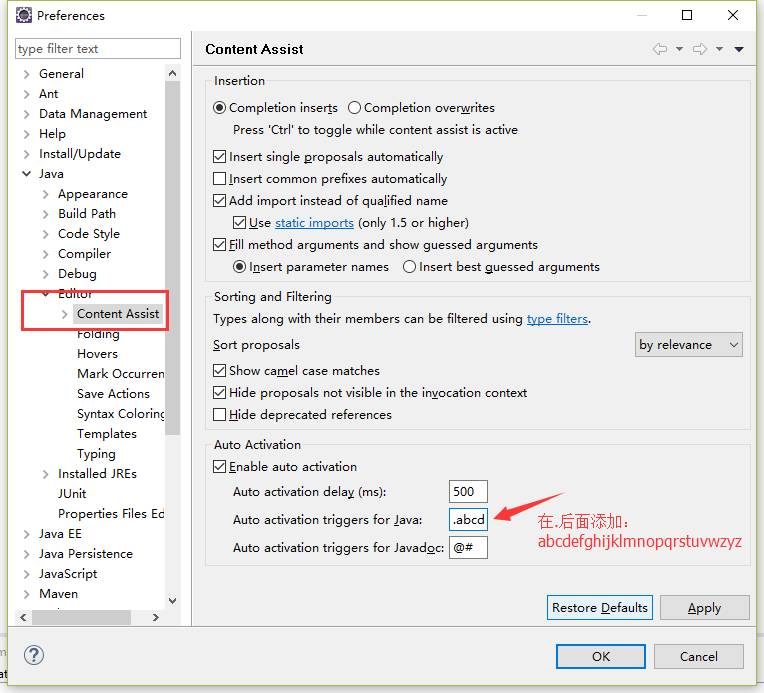
Task: Select Syntax Coloring in the tree
Action: 121,414
